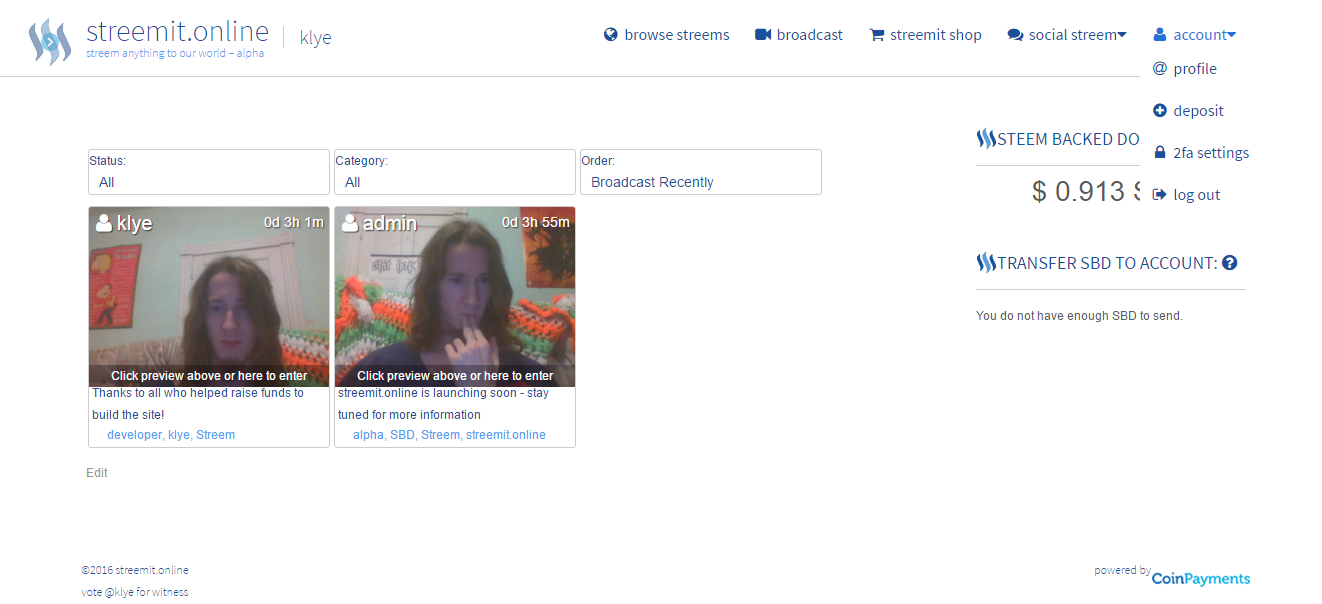Viewport: 1322px width, 604px height.
Task: Select deposit from account menu
Action: [x=1199, y=111]
